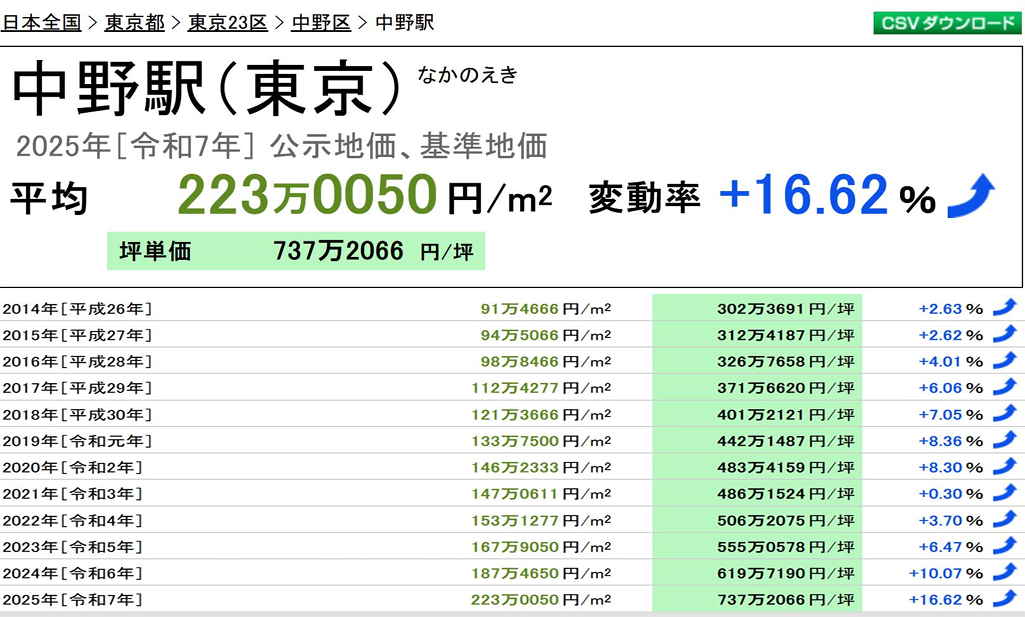
Task: Click the 2014年[平成26年] row label
Action: [x=77, y=308]
